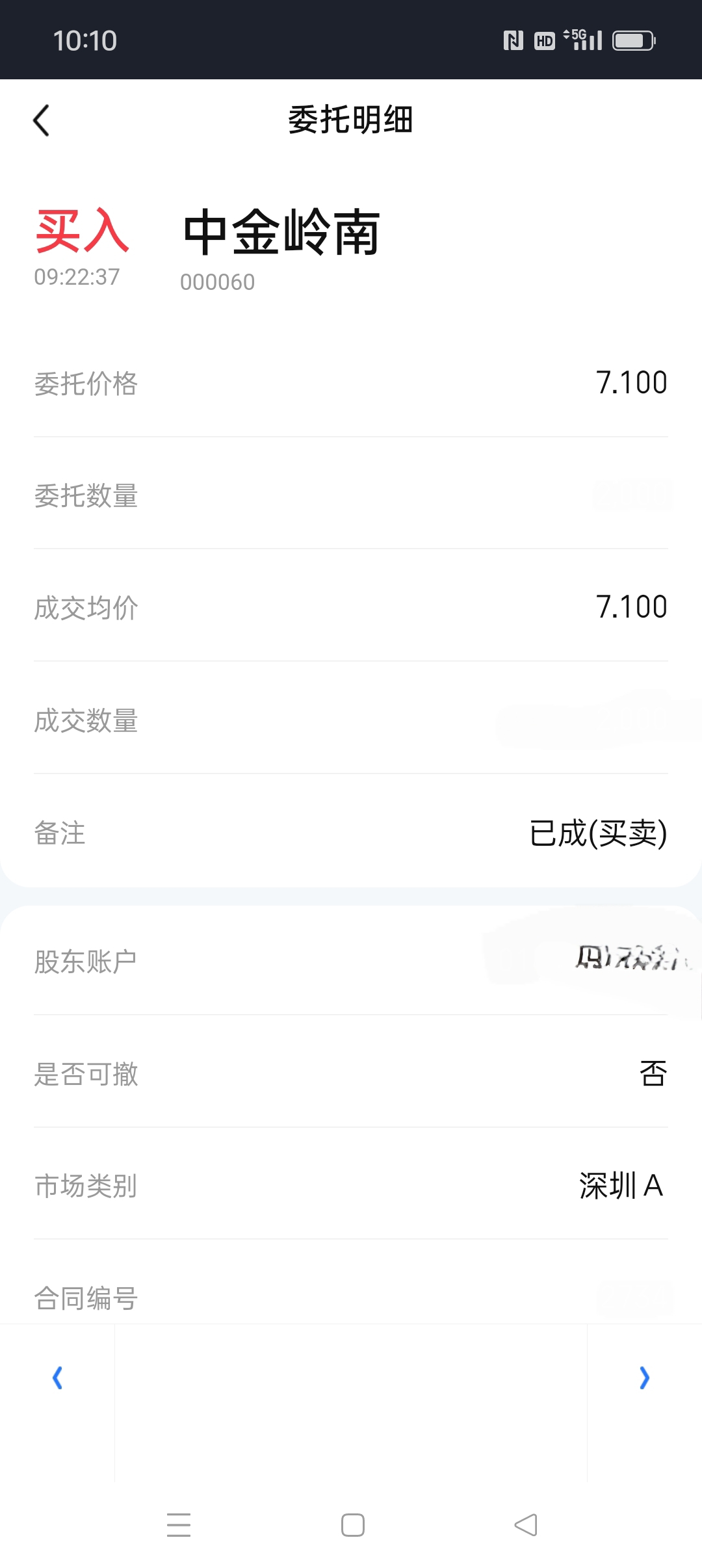Select the 委托价格 row value 7.100
702x1568 pixels.
632,382
